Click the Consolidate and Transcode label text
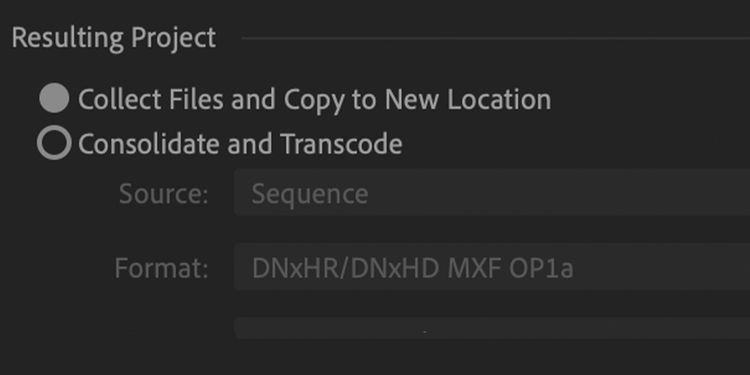 pos(240,143)
